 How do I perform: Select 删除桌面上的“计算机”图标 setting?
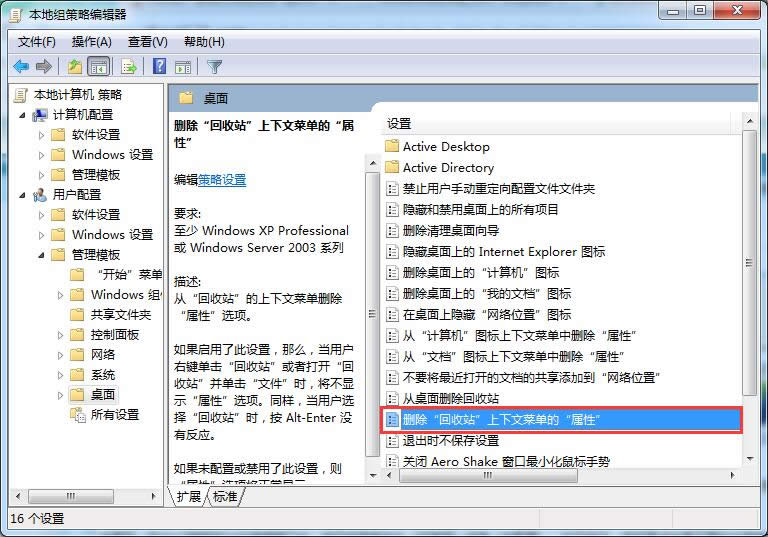point(481,273)
